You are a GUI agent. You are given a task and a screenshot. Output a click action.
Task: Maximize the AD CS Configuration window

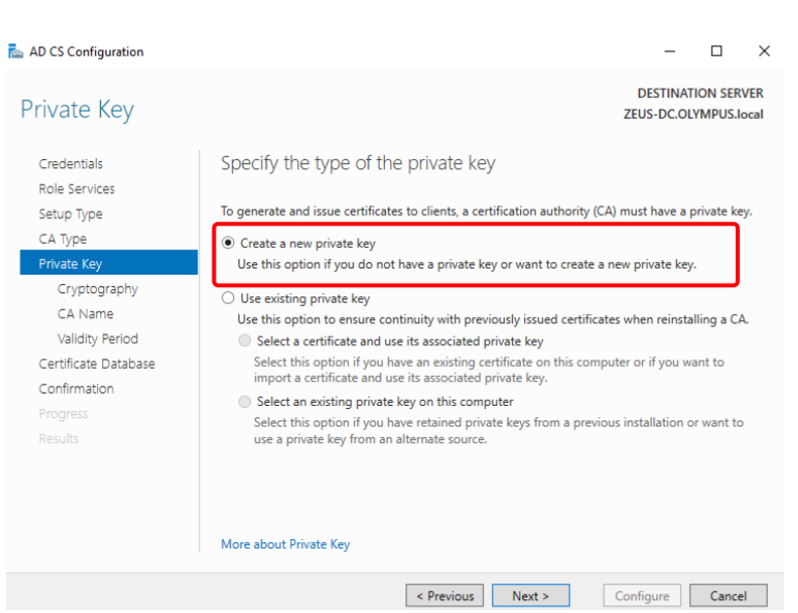click(716, 52)
